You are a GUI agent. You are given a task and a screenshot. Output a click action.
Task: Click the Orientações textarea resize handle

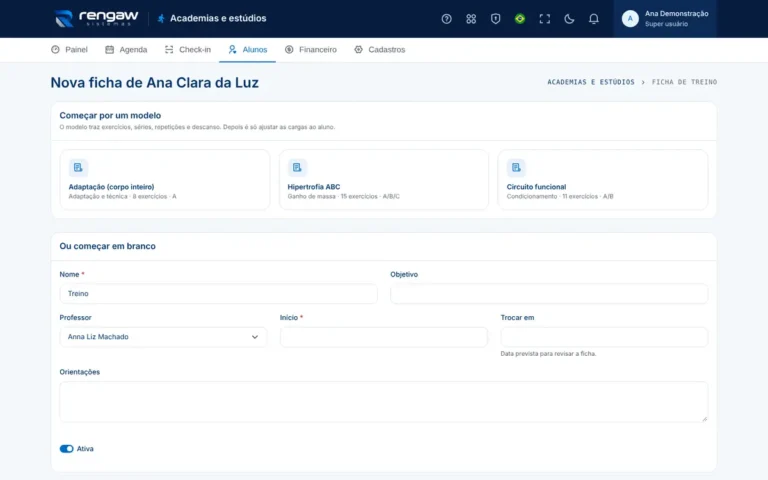tap(705, 419)
